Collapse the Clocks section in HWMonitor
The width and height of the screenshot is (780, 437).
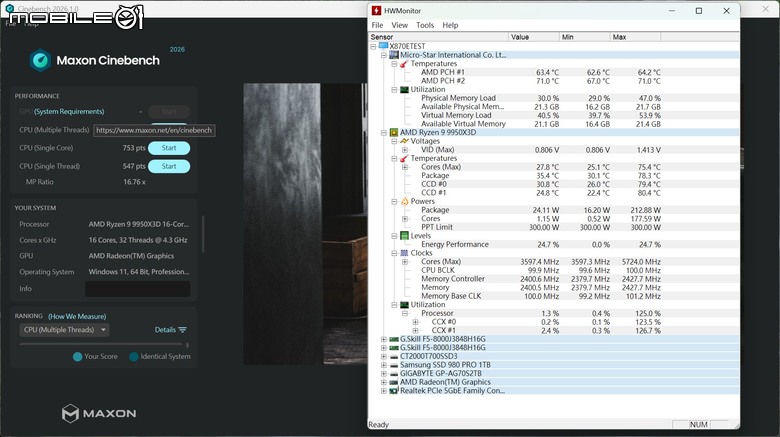[x=394, y=253]
